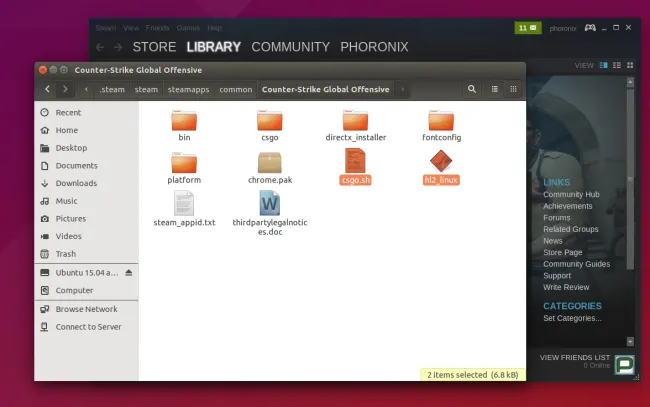
Task: Expand breadcrumb path to the left
Action: click(x=86, y=89)
